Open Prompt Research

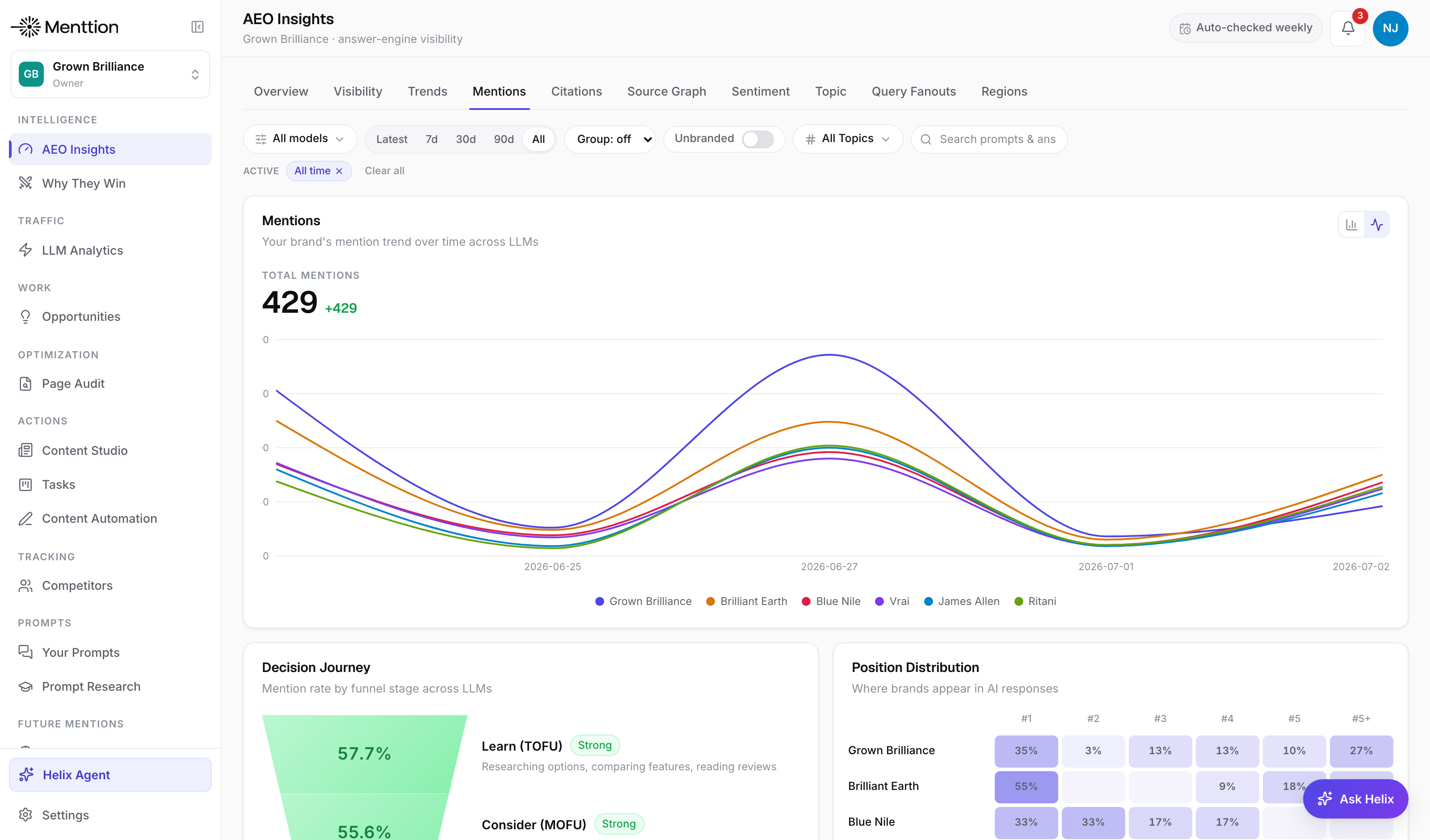(111, 687)
